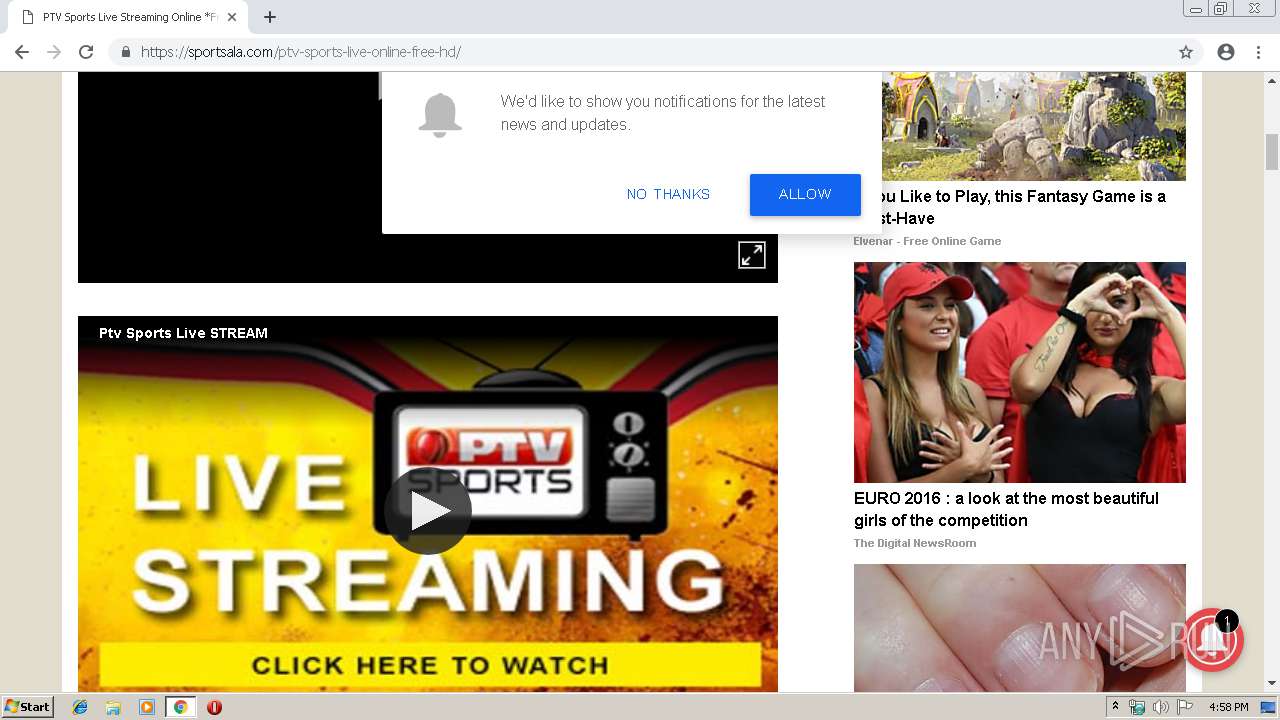
Task: Click the Show desktop button
Action: 1269,707
